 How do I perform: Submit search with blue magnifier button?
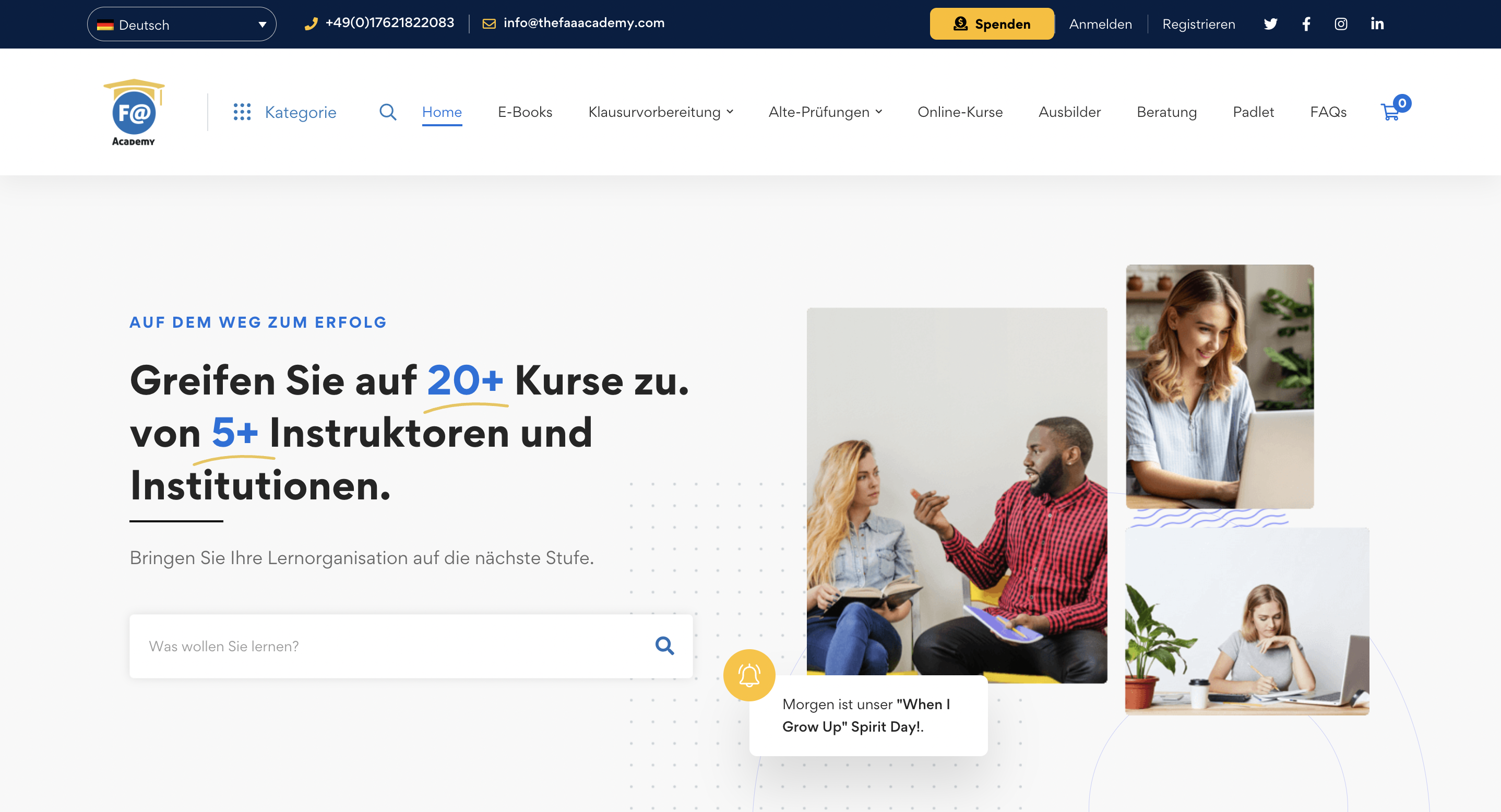tap(664, 646)
